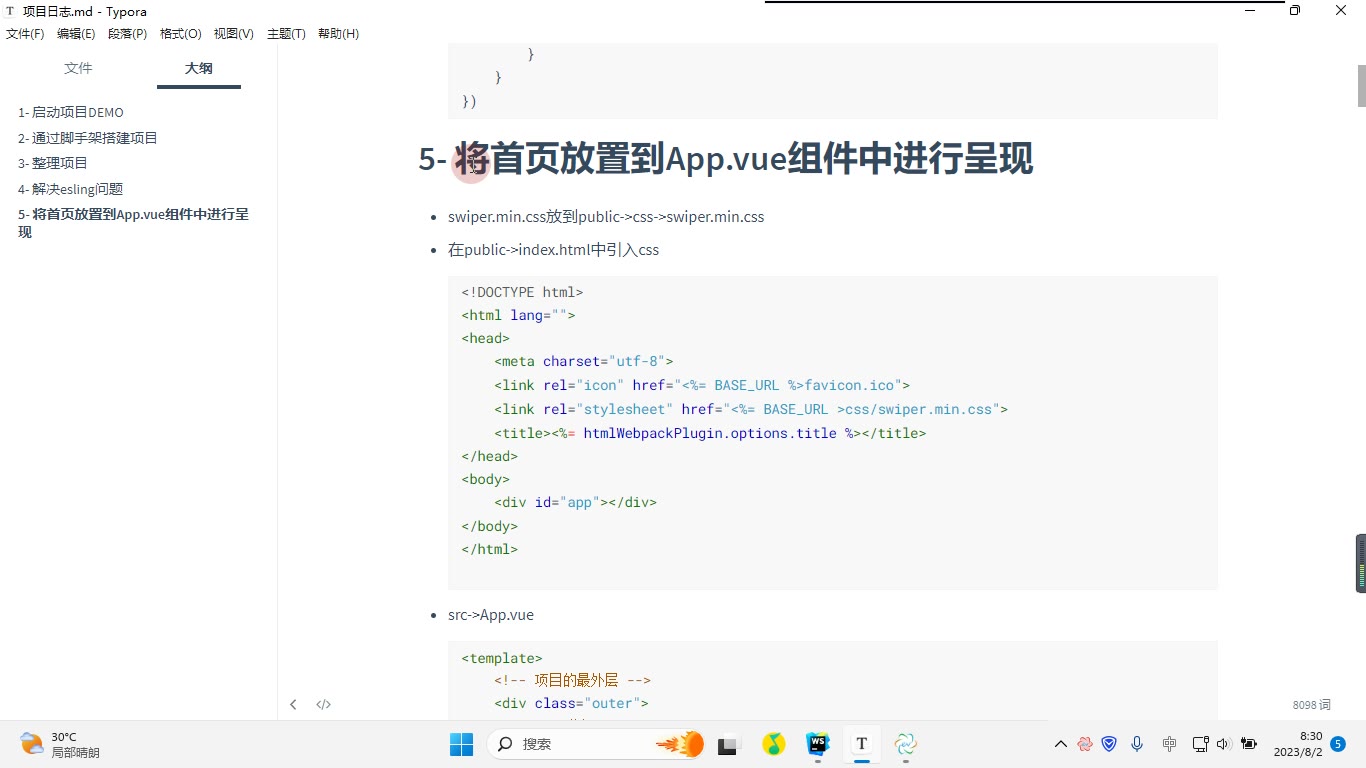Minimize the Typora window

(x=1250, y=11)
